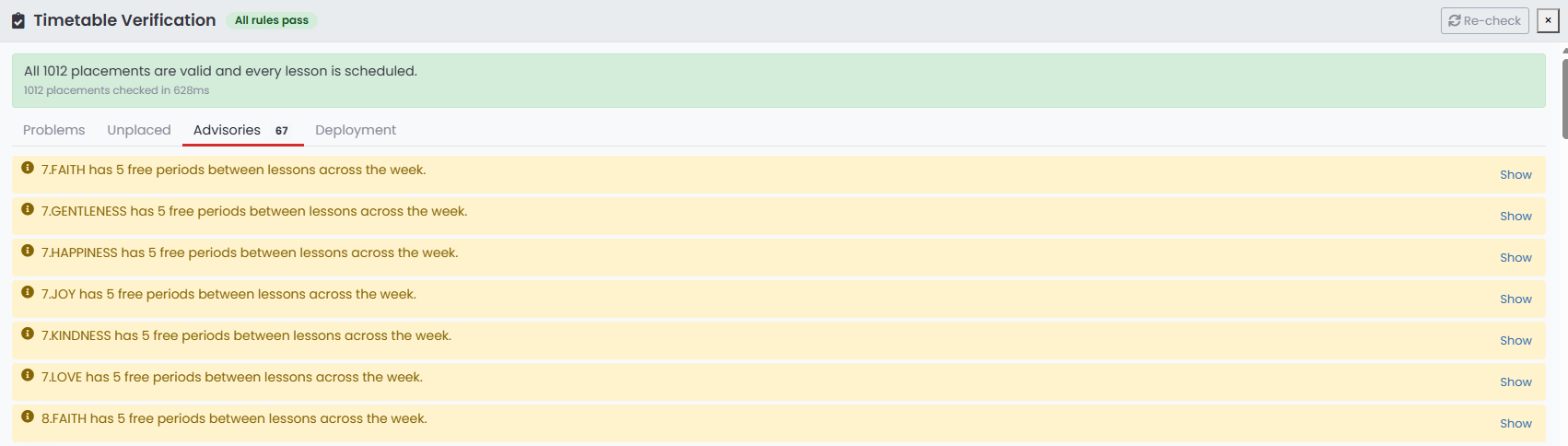This screenshot has height=446, width=1568.
Task: Click info icon beside 7.KINDNESS advisory
Action: (28, 334)
